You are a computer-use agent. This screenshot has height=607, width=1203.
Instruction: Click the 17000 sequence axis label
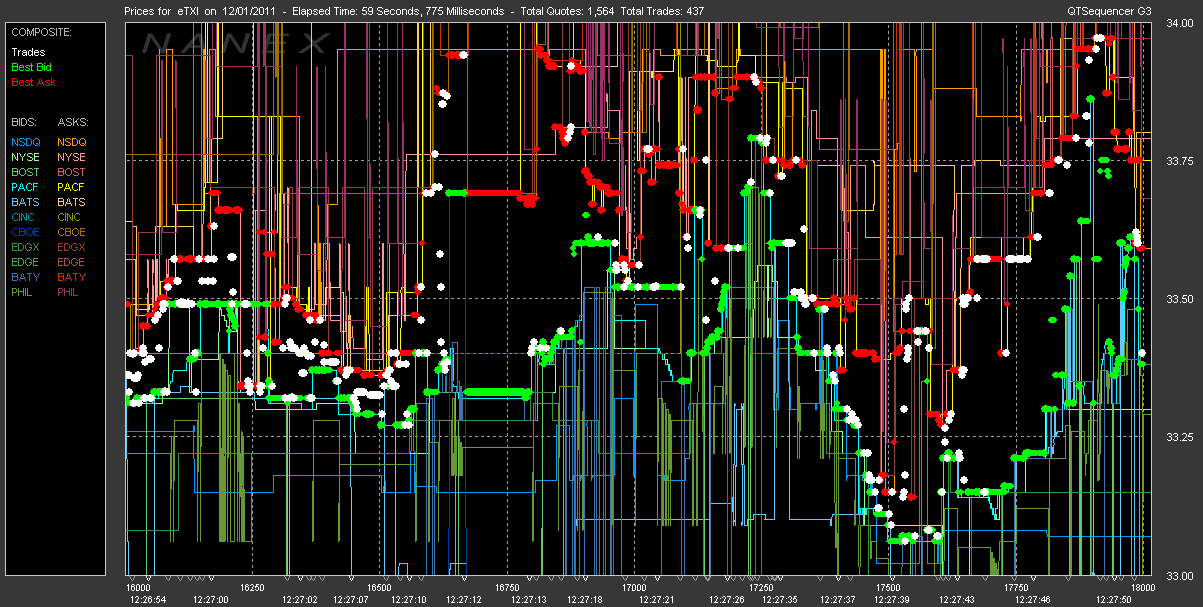[635, 587]
